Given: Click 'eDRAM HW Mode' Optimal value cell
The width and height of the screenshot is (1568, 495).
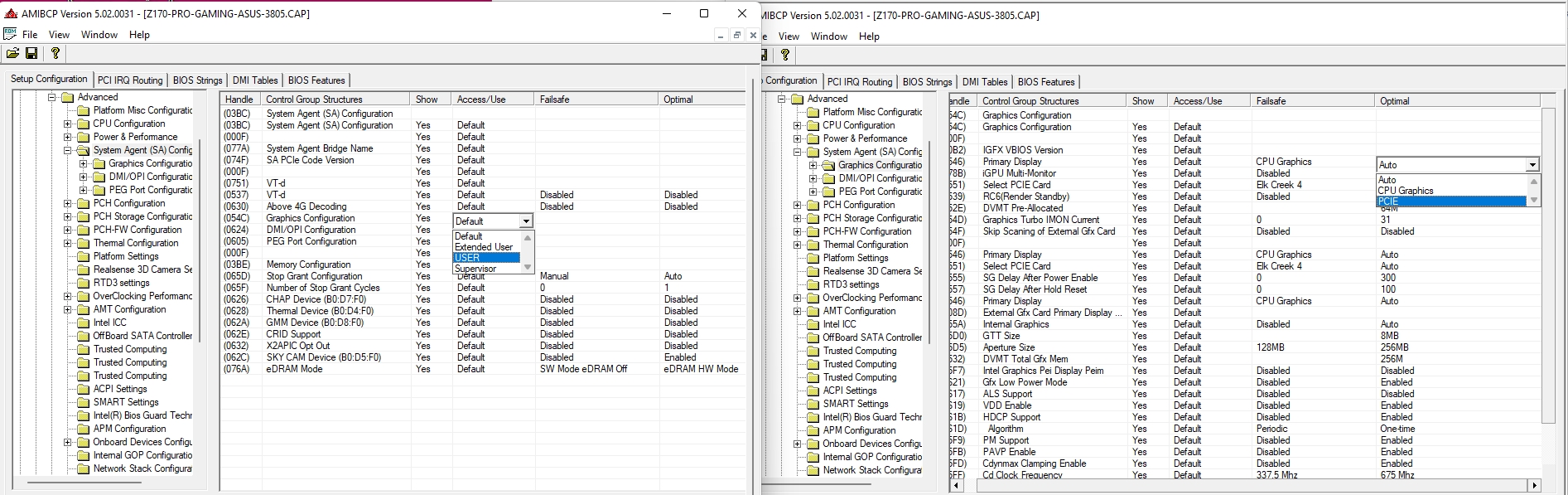Looking at the screenshot, I should (701, 369).
